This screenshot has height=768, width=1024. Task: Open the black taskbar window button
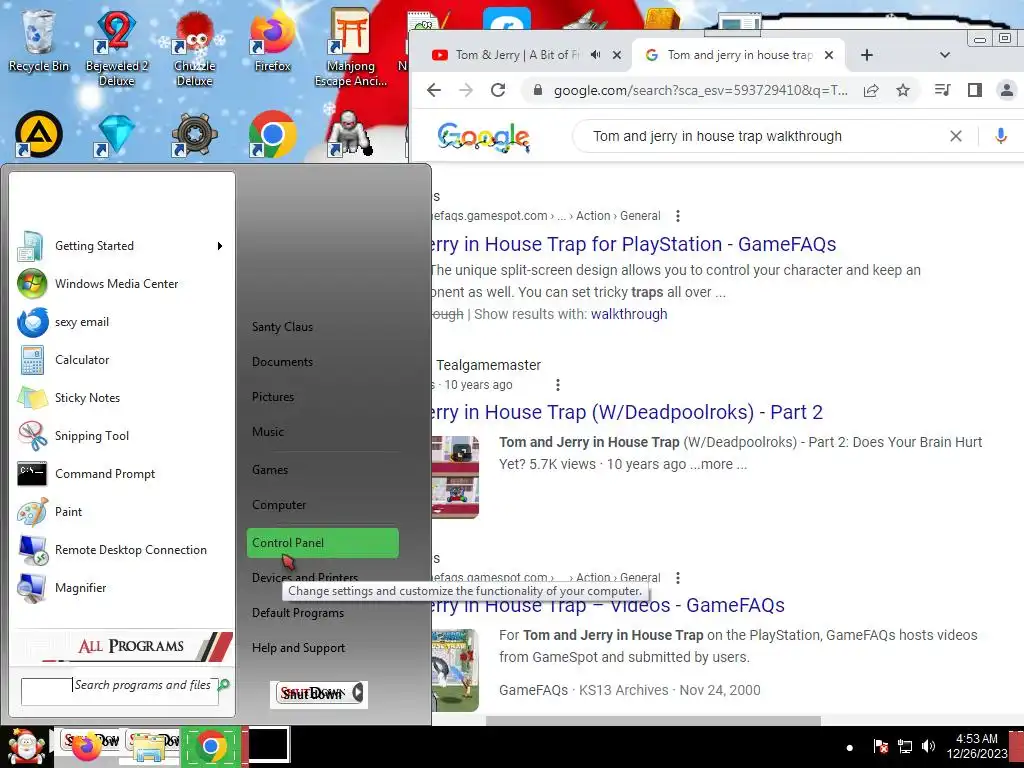tap(268, 744)
